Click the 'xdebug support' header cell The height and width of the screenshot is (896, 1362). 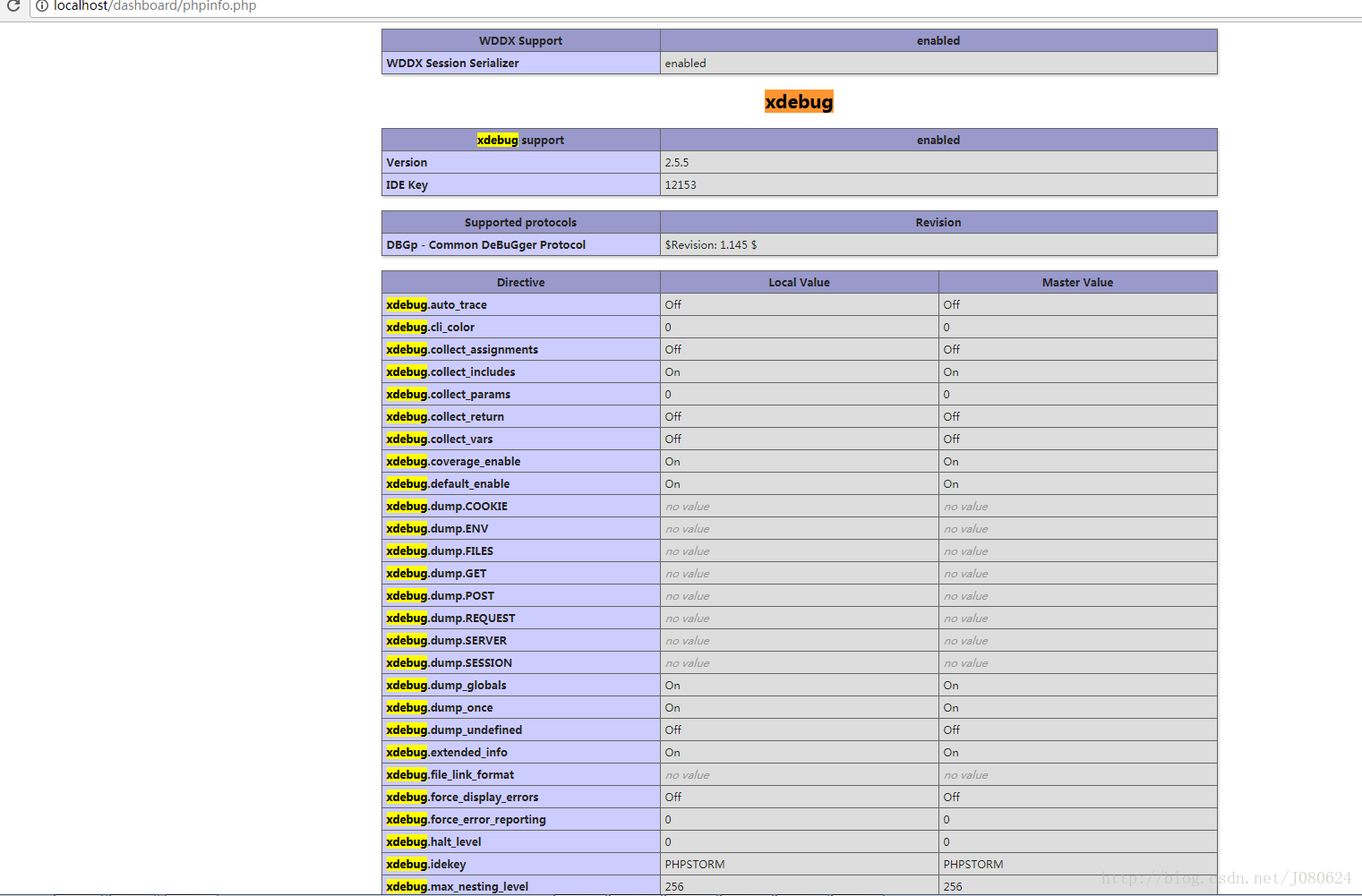[521, 140]
